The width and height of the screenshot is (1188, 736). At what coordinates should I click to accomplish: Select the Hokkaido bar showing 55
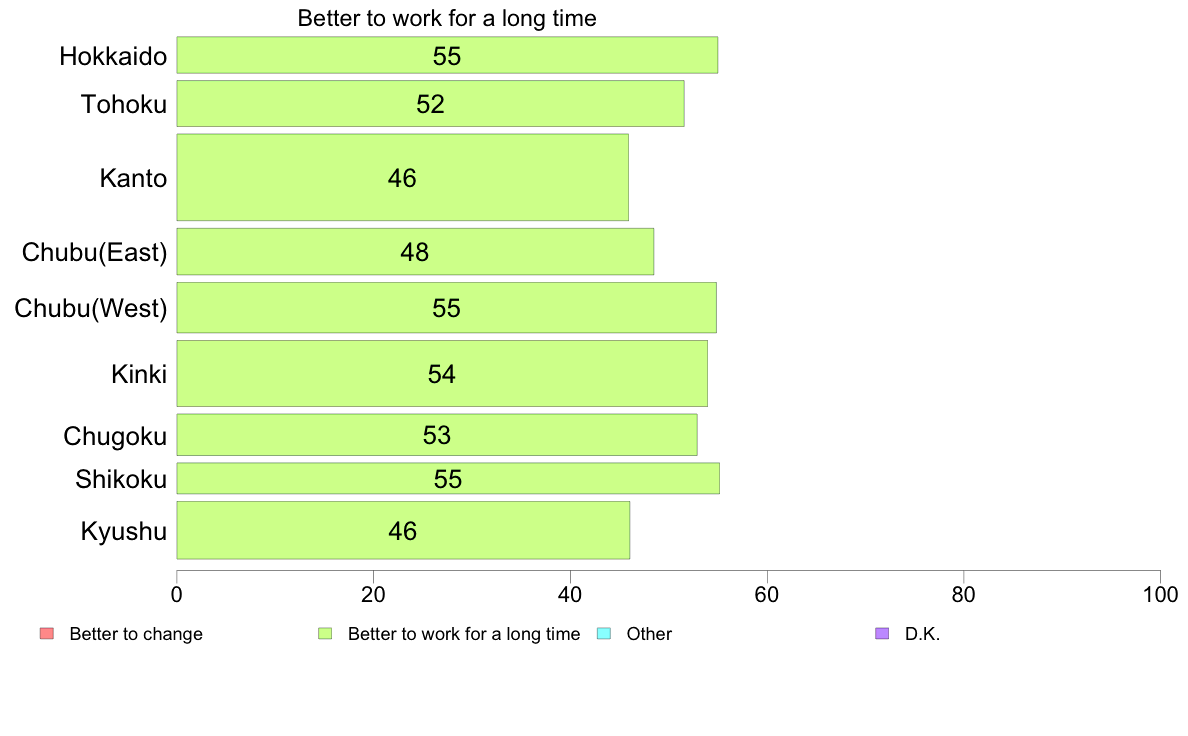(x=447, y=55)
